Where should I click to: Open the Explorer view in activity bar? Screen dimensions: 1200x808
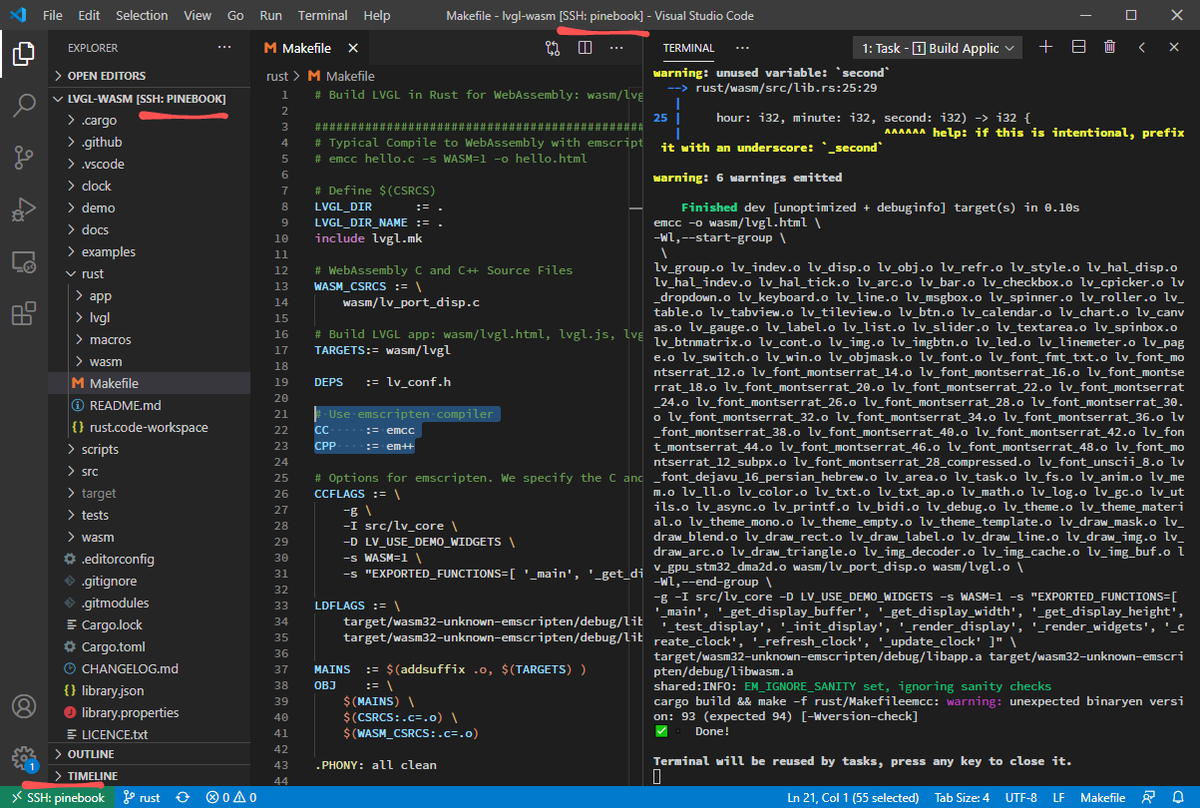24,52
